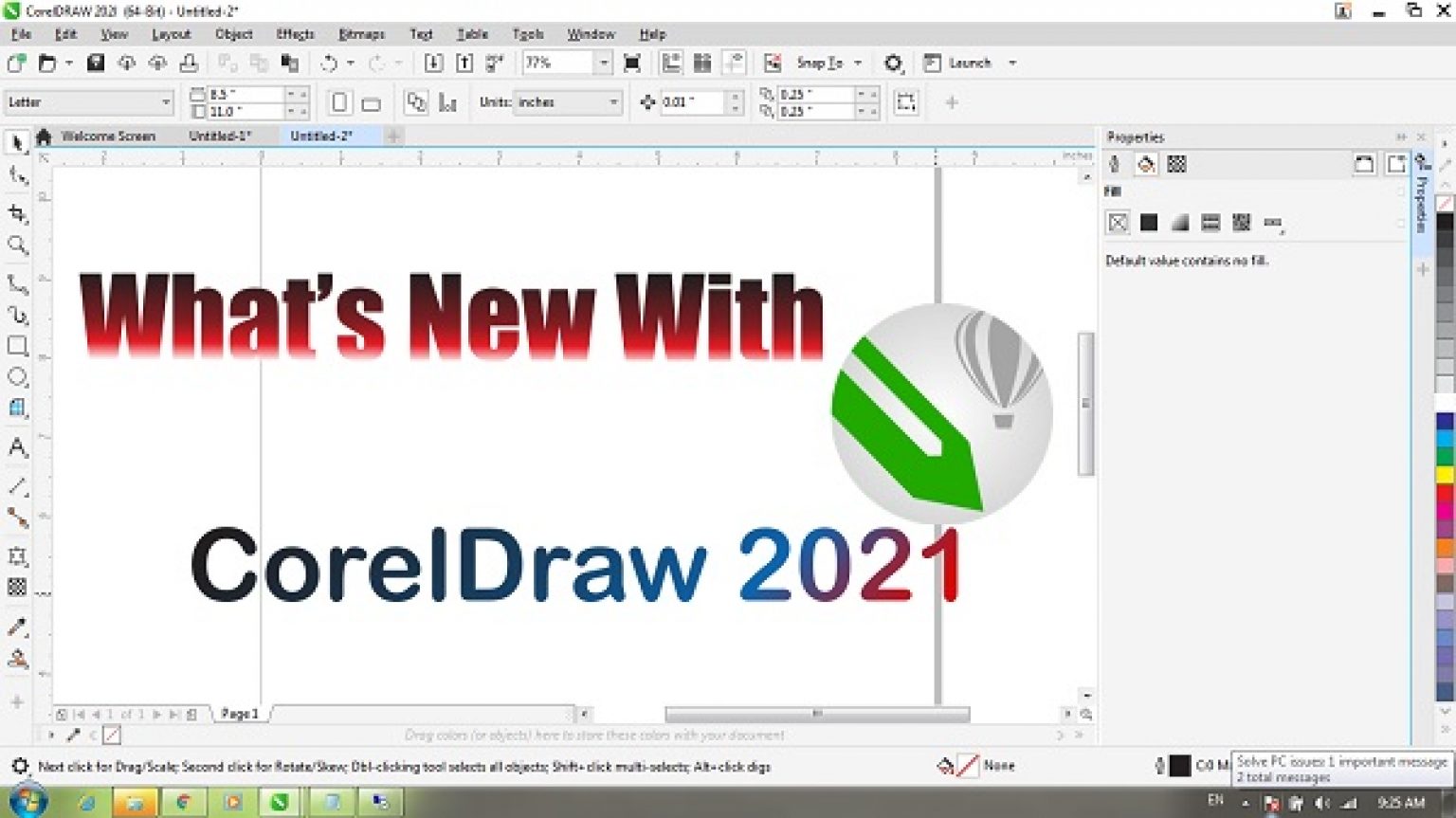The image size is (1456, 818).
Task: Set page to landscape orientation
Action: pyautogui.click(x=371, y=102)
